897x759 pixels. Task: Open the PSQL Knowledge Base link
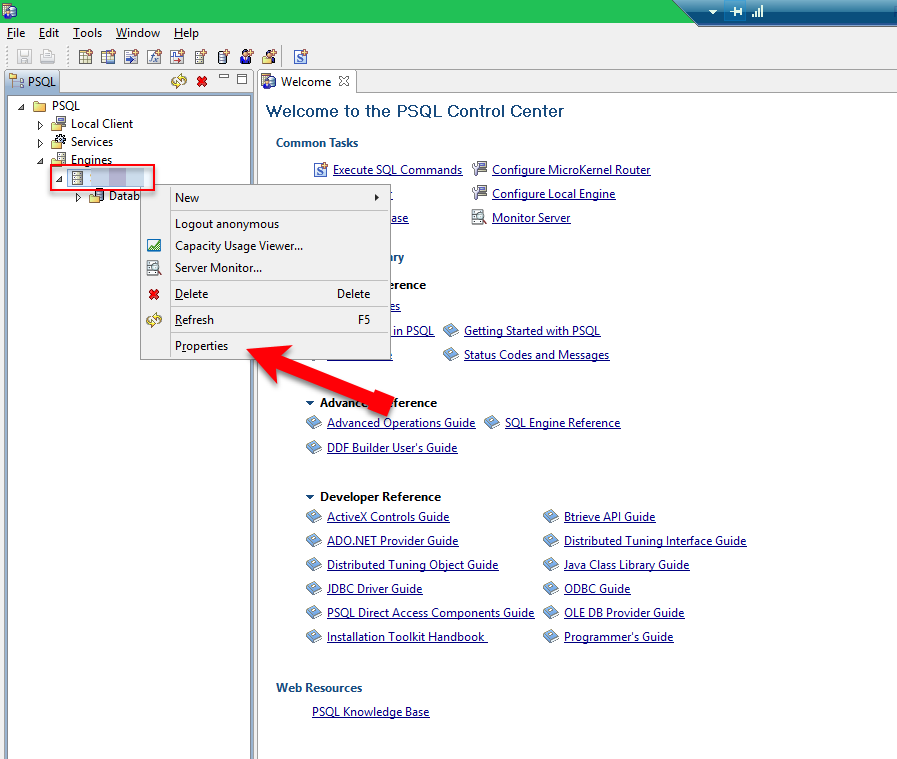pyautogui.click(x=370, y=712)
